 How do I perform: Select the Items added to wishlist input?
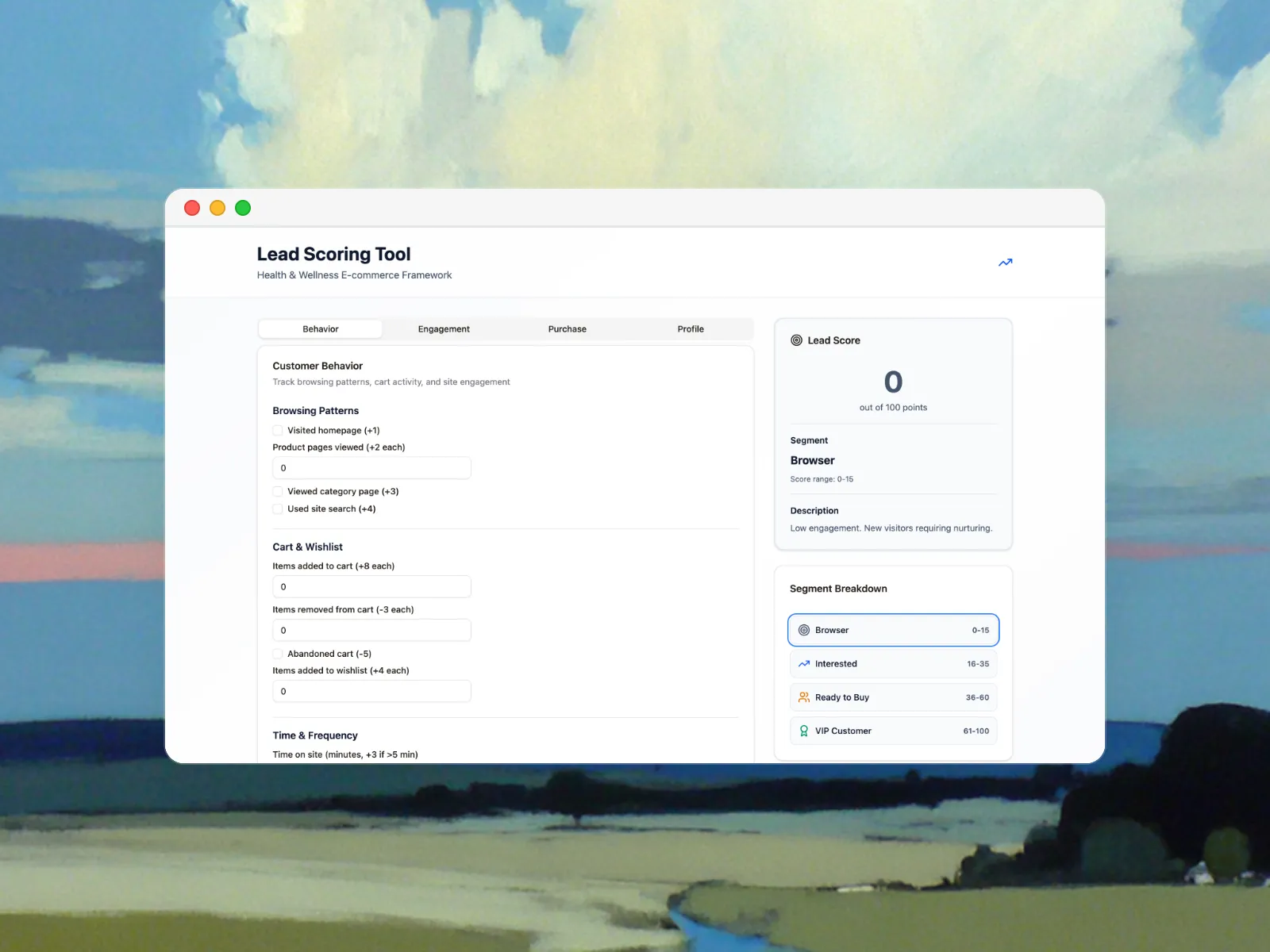coord(371,692)
